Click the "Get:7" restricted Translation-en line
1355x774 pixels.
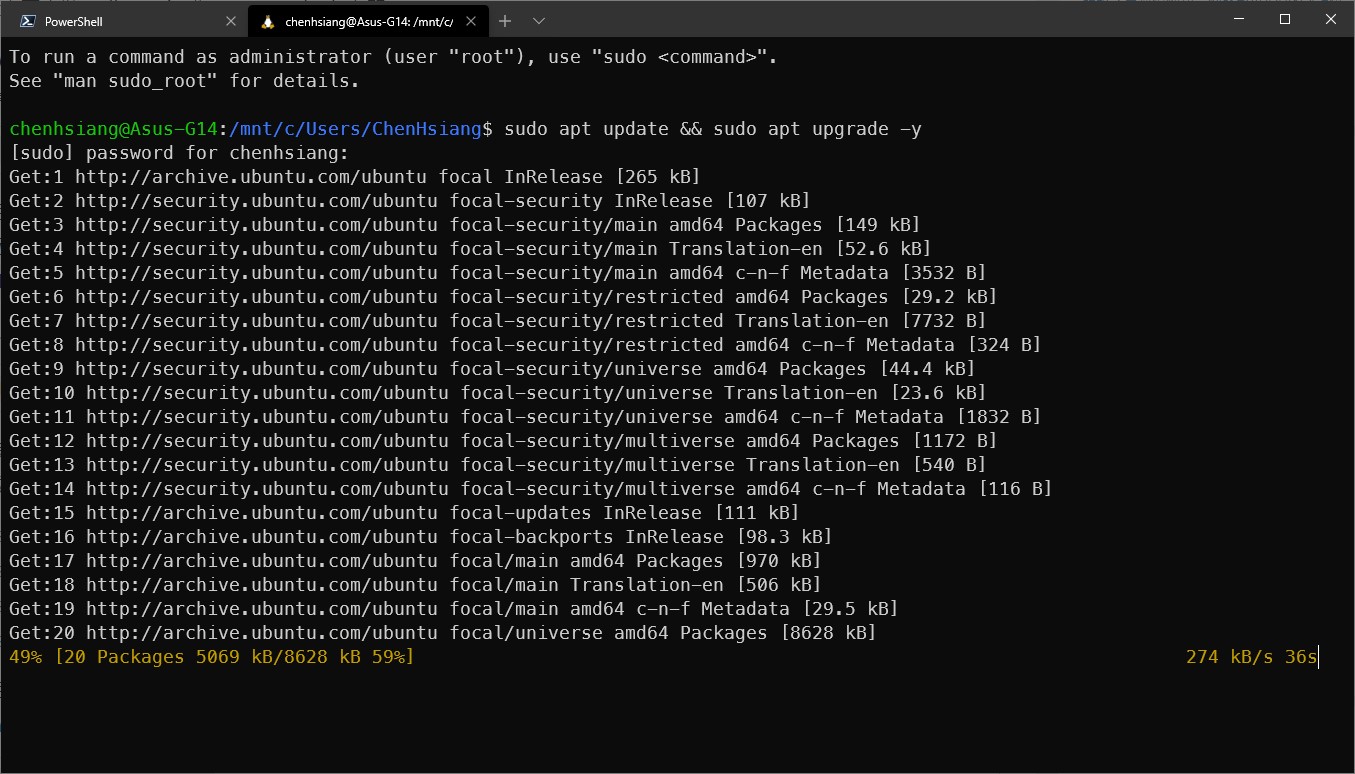pyautogui.click(x=498, y=321)
